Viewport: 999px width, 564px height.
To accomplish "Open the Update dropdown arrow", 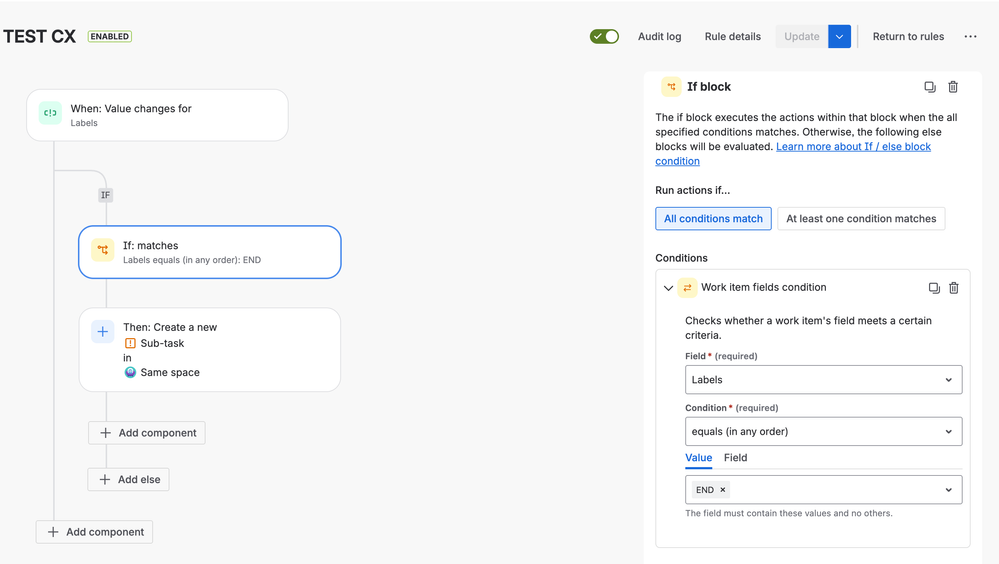I will 840,36.
